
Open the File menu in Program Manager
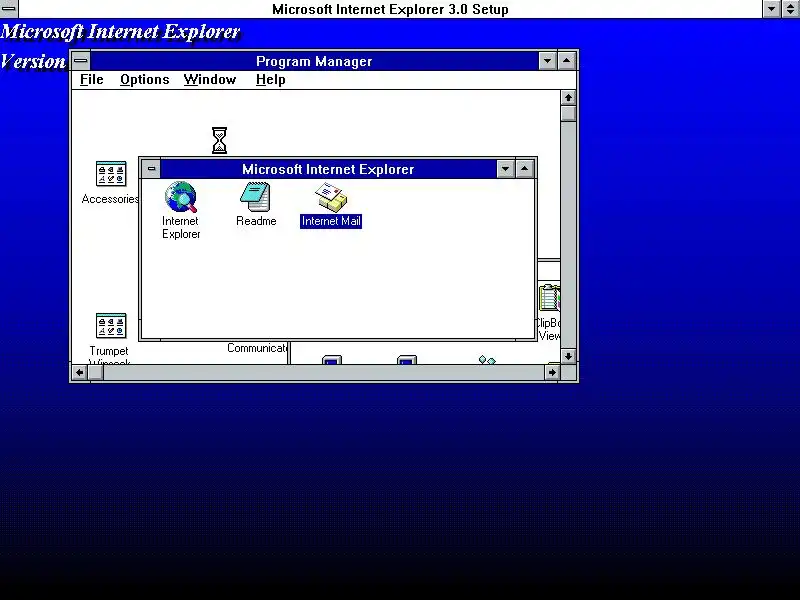92,80
